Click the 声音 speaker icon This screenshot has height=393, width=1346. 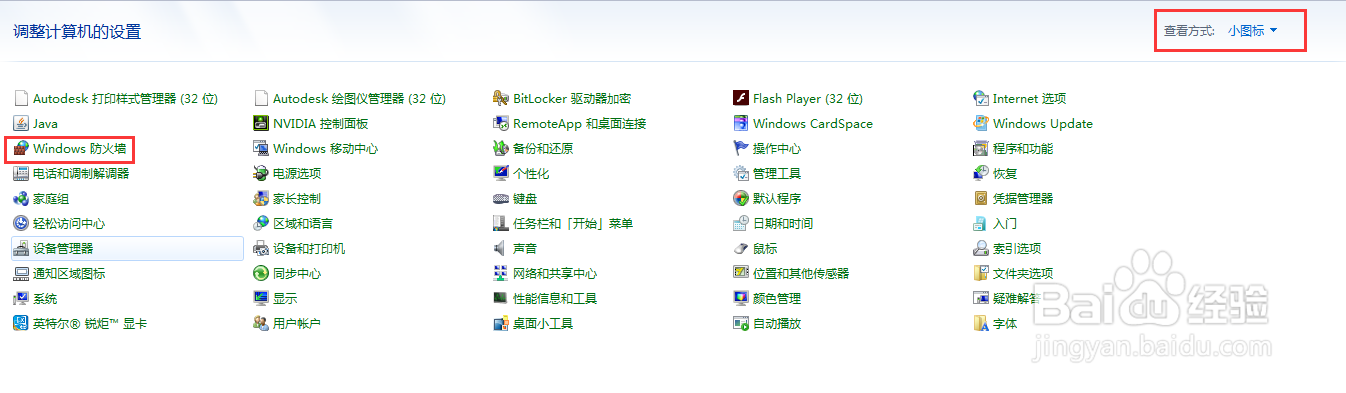[501, 249]
